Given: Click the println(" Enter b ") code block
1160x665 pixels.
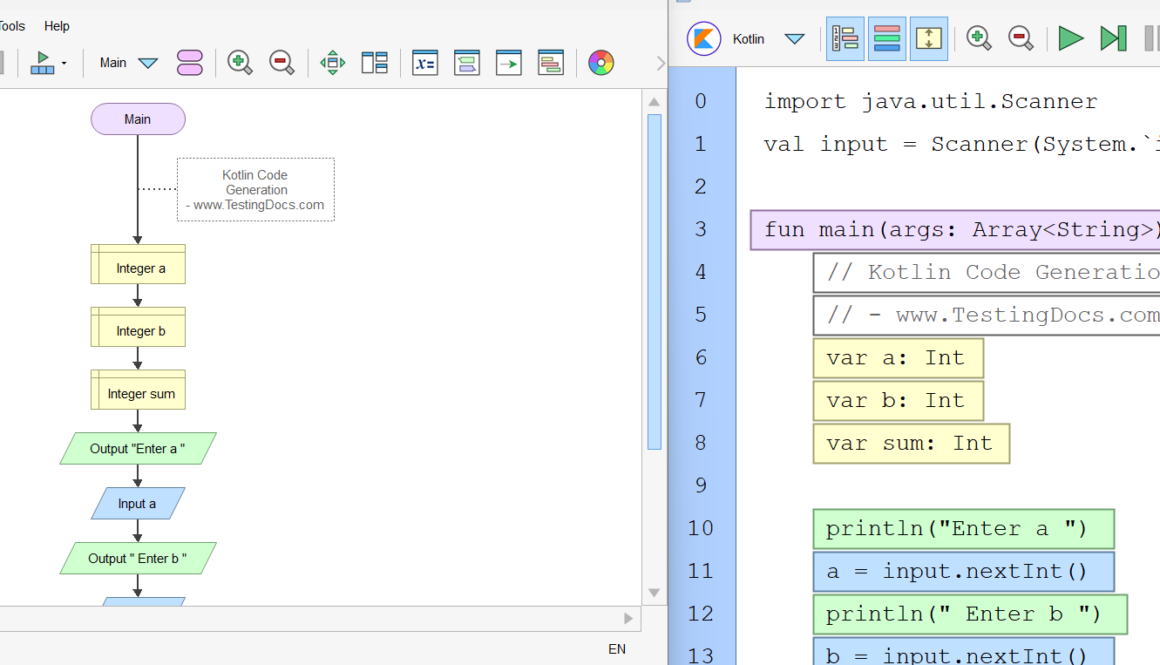Looking at the screenshot, I should 970,614.
